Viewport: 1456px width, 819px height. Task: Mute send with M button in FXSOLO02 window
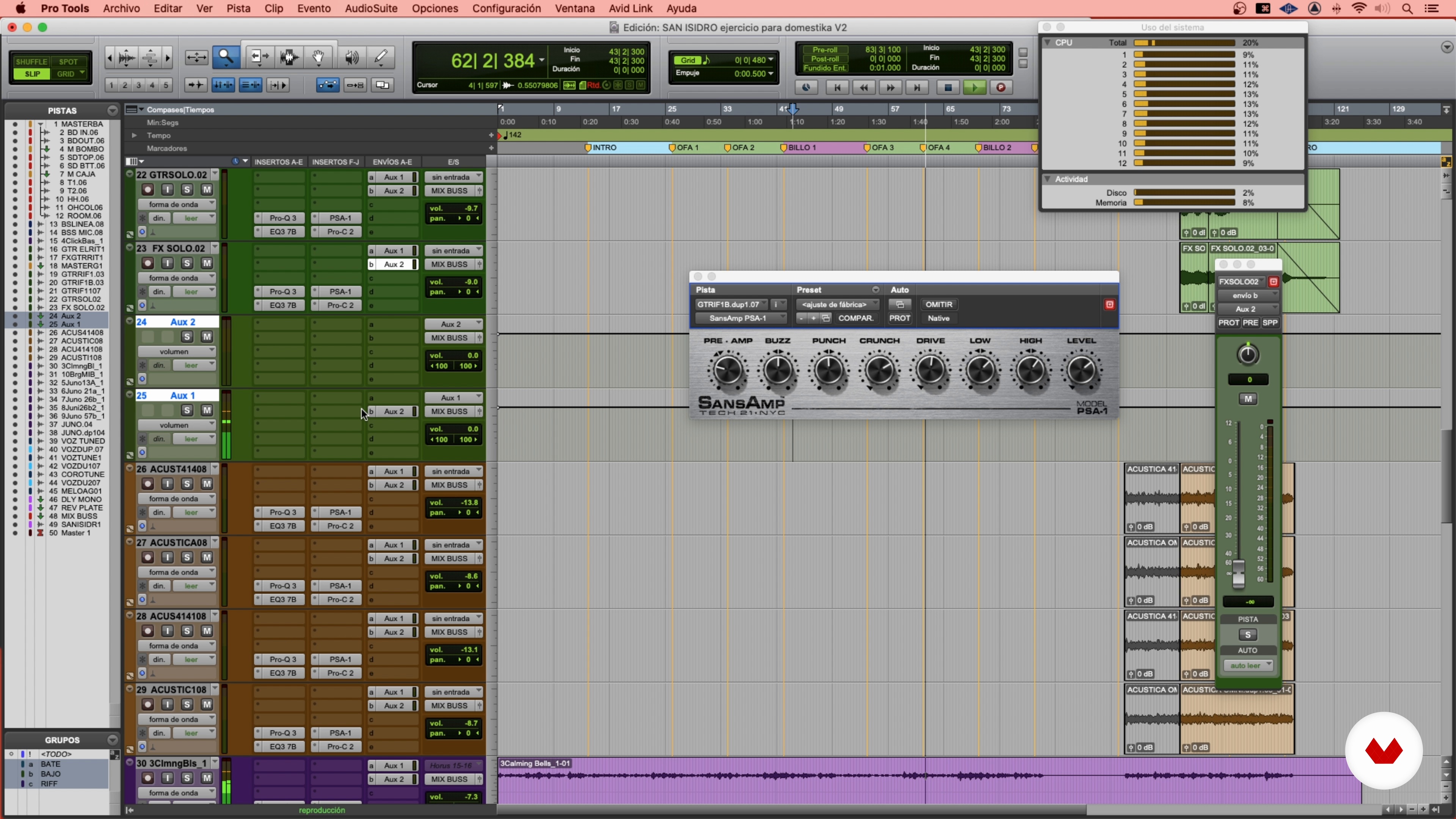1248,399
